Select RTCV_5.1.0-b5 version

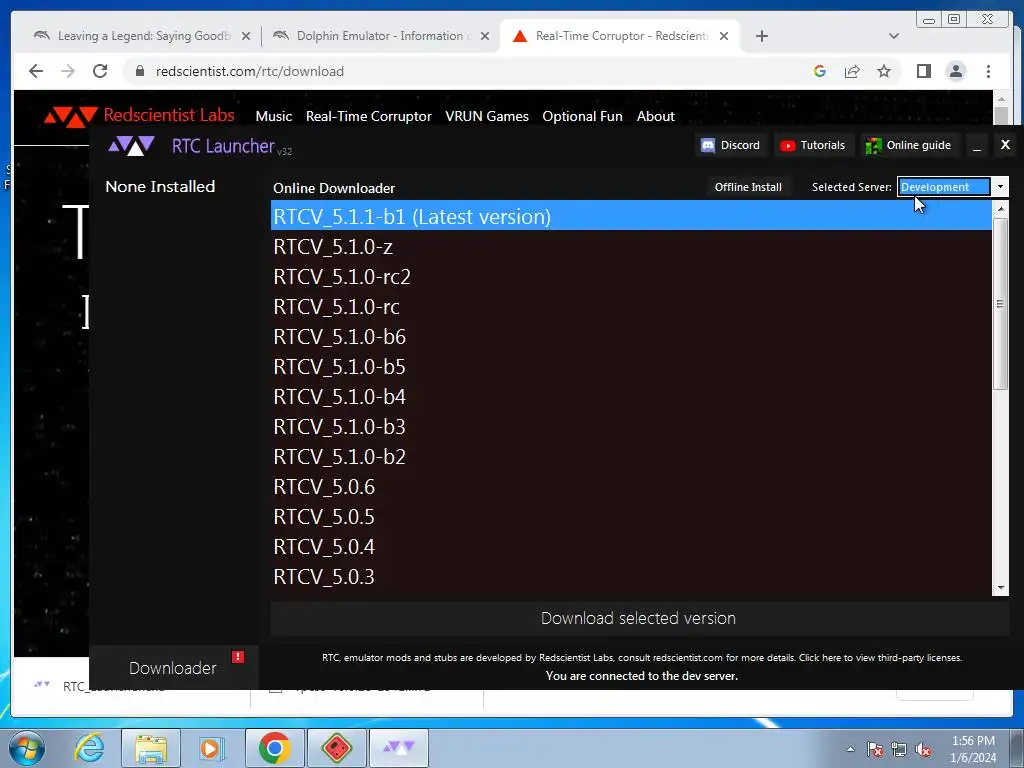pos(631,366)
